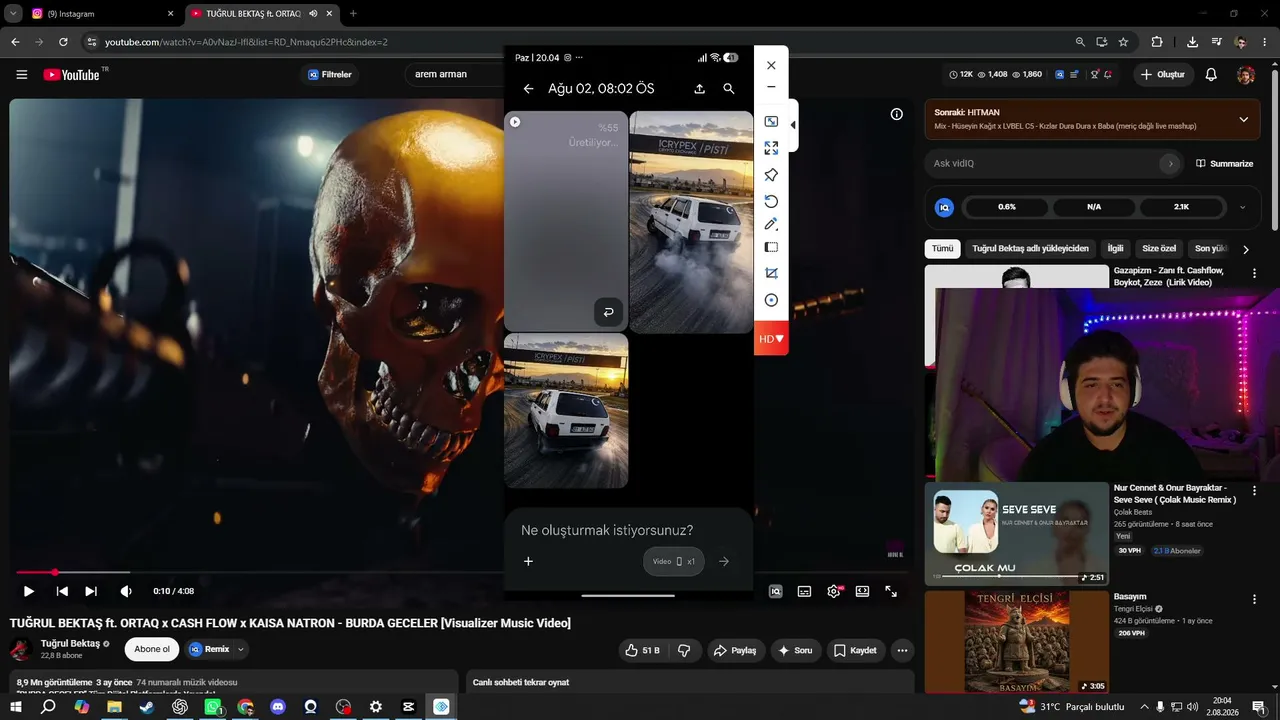Mute the YouTube player volume
1280x720 pixels.
coord(125,591)
